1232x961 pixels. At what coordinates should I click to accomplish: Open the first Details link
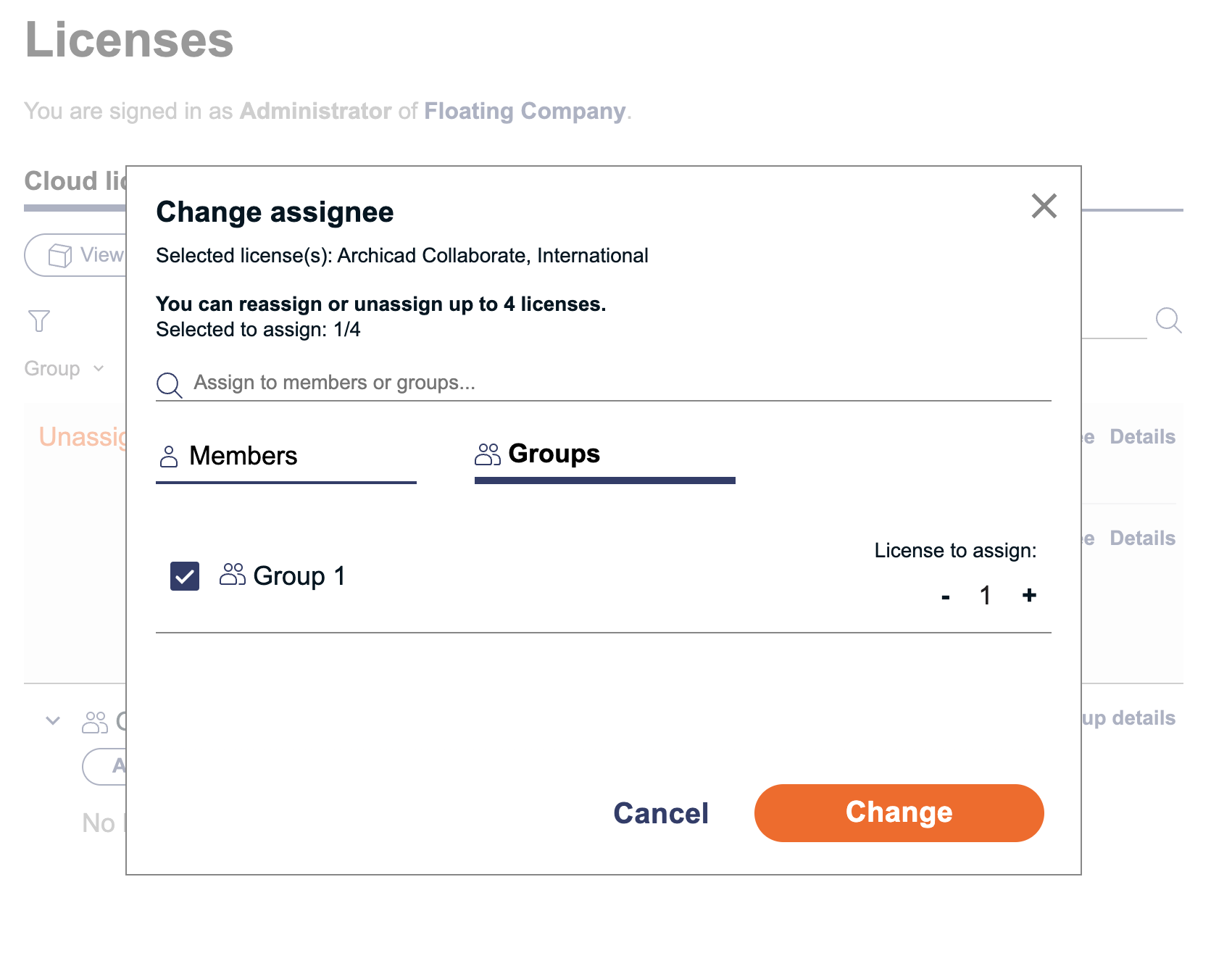click(x=1142, y=436)
